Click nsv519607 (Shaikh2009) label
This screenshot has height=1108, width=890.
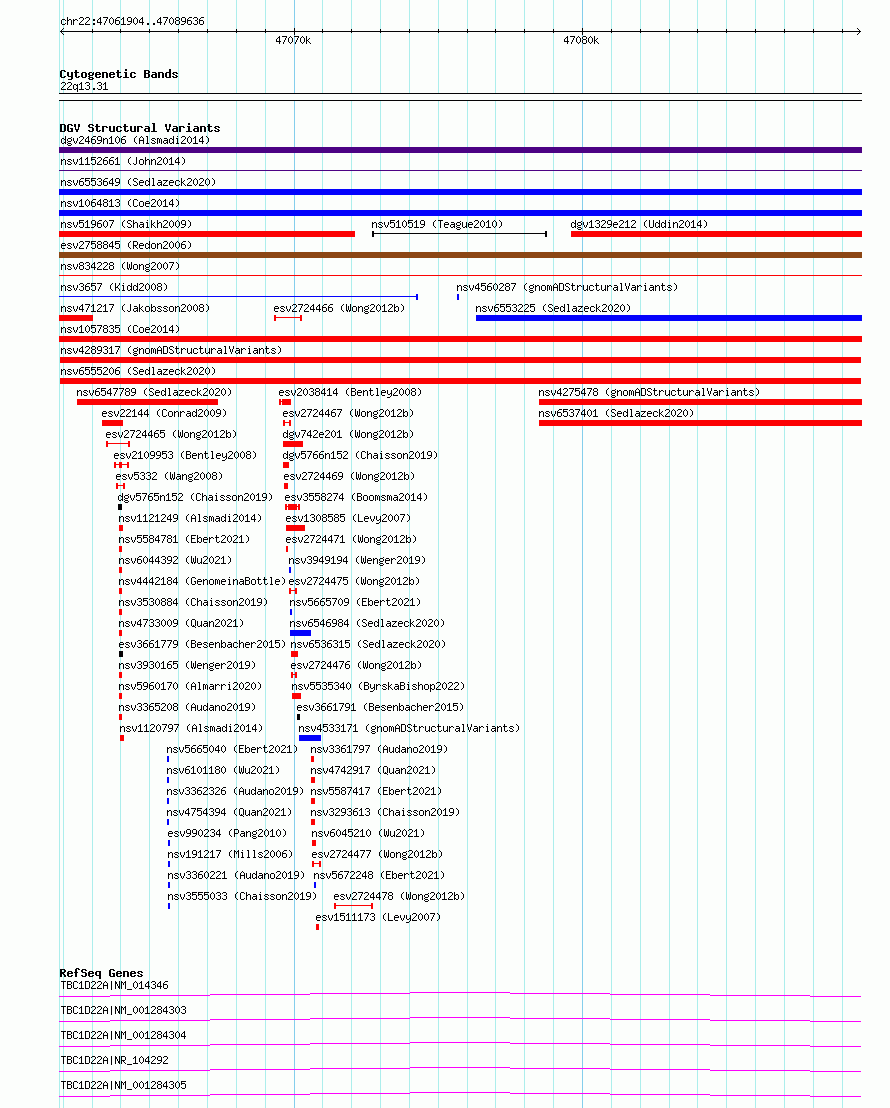(126, 224)
